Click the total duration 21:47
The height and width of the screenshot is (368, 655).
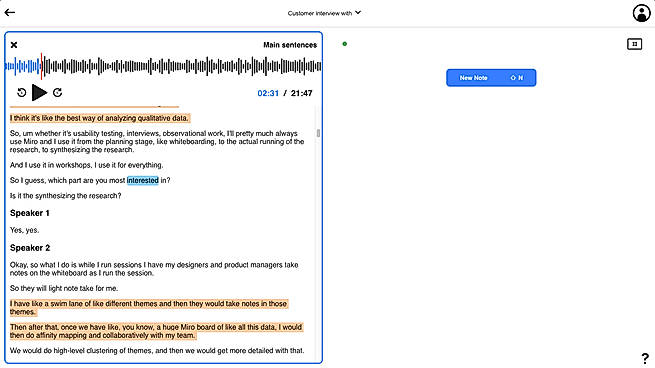(302, 93)
